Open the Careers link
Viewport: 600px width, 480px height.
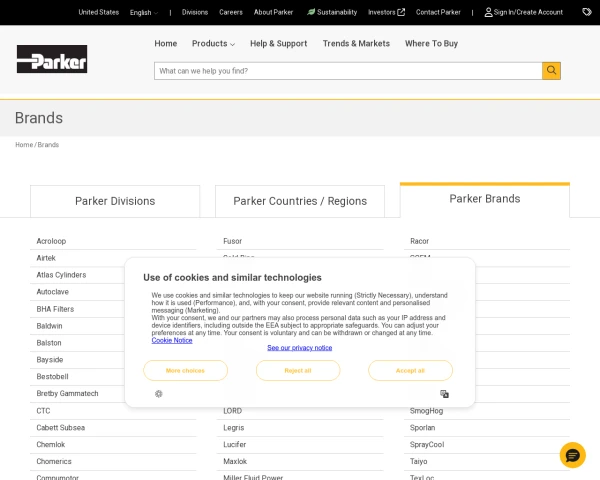[x=231, y=12]
